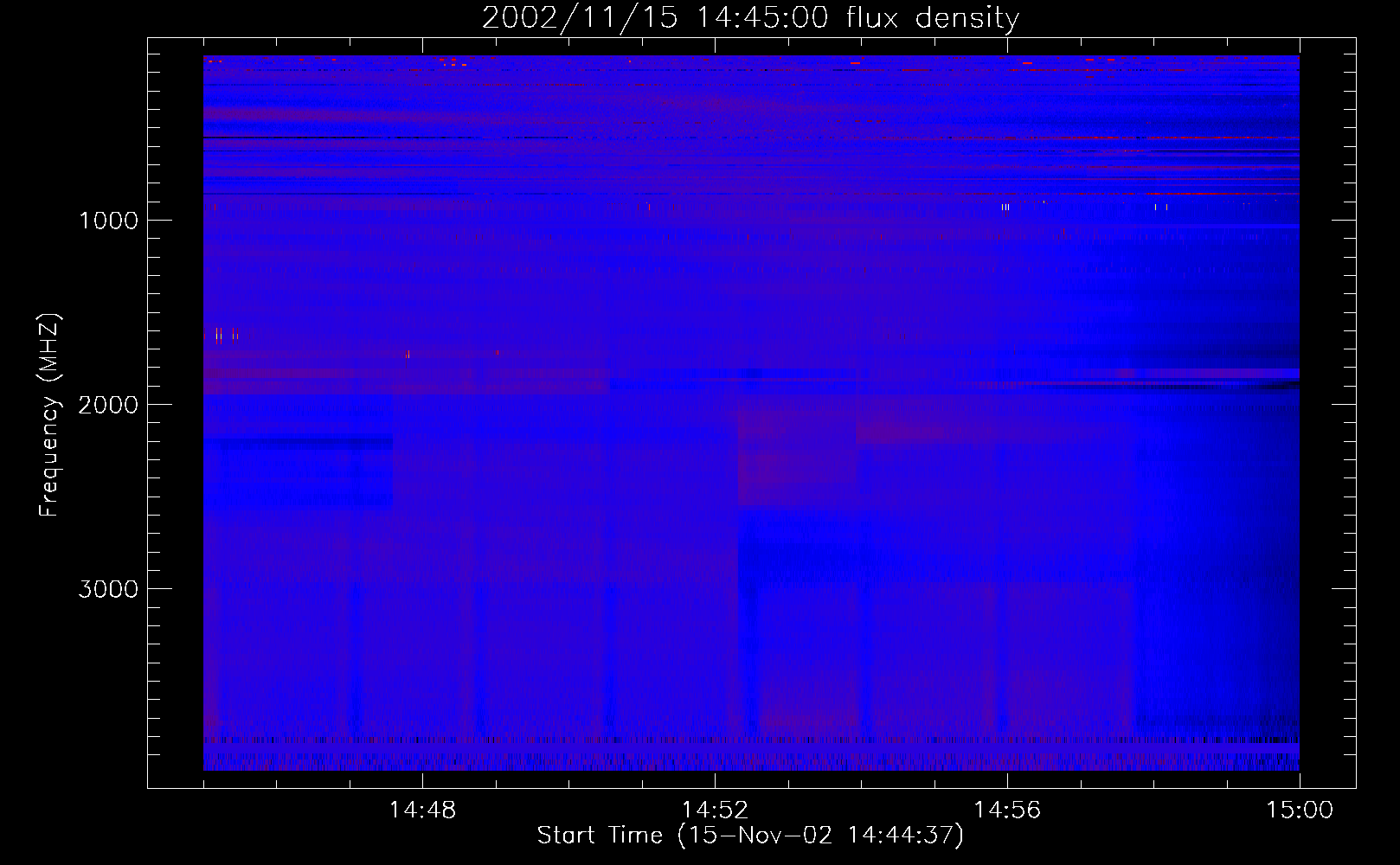Click the 'Start Time (15-Nov-02 14:44:37)' label

click(750, 836)
